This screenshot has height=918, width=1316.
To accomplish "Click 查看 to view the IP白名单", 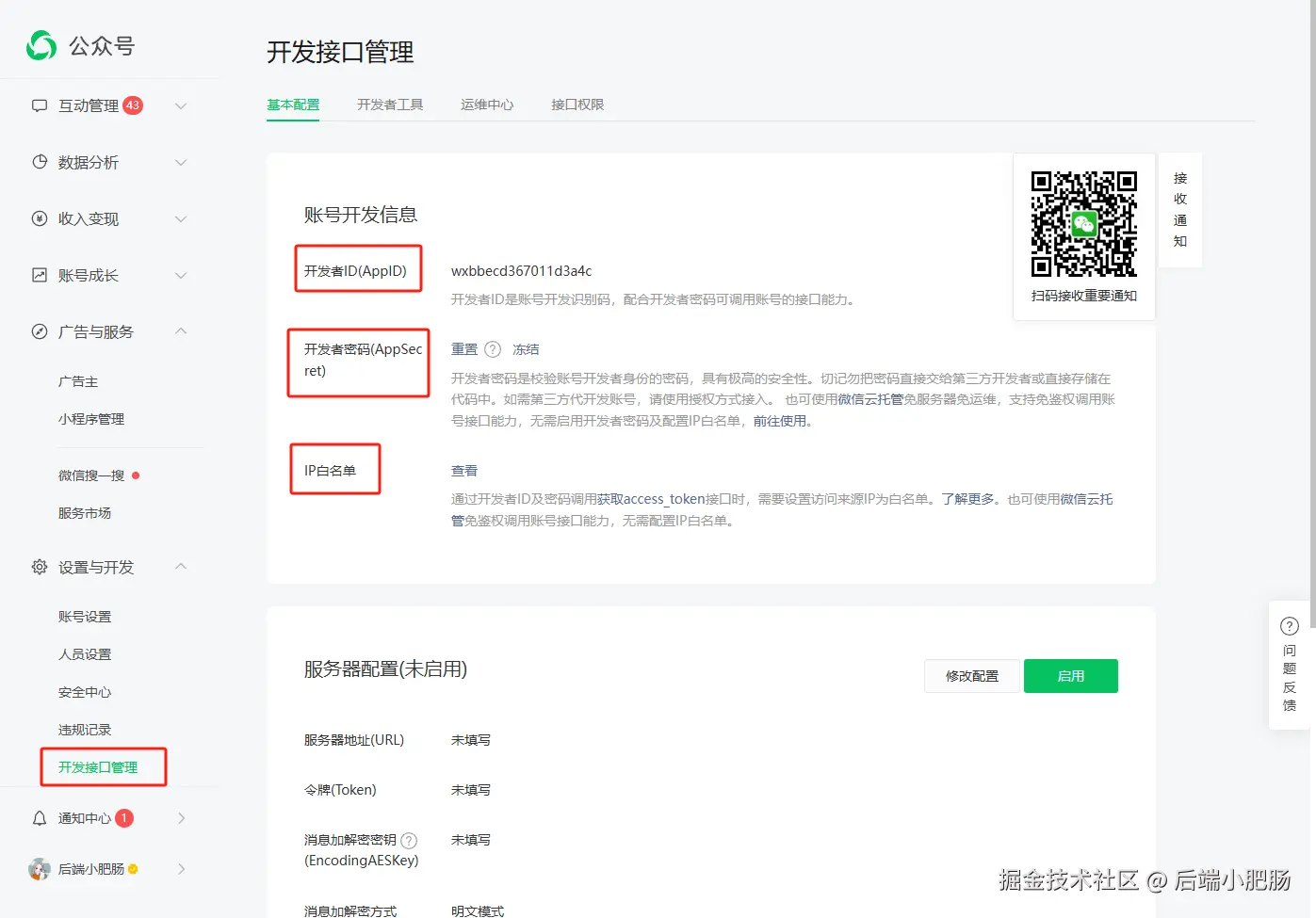I will (464, 471).
